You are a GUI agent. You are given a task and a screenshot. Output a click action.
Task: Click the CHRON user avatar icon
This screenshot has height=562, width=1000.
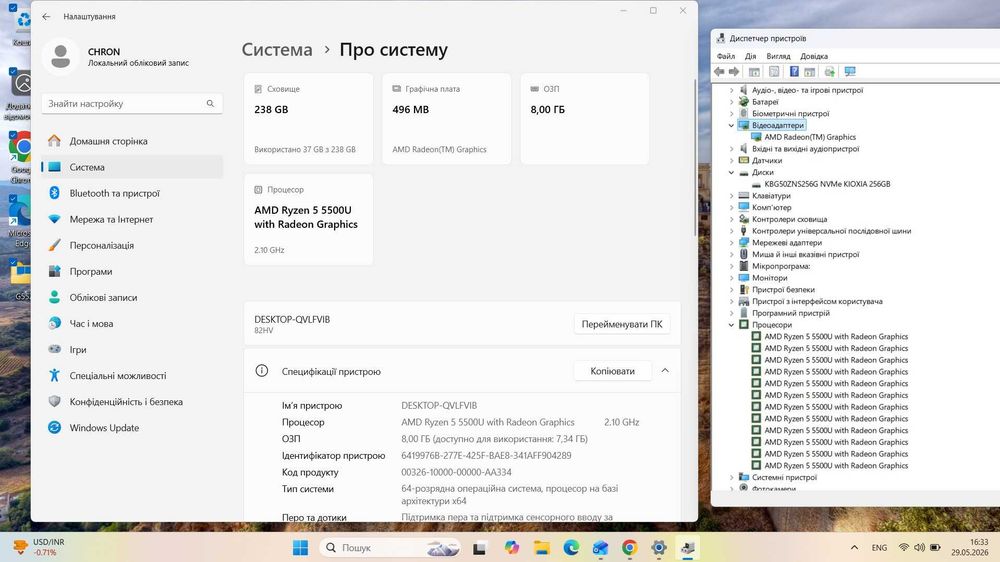(x=61, y=56)
